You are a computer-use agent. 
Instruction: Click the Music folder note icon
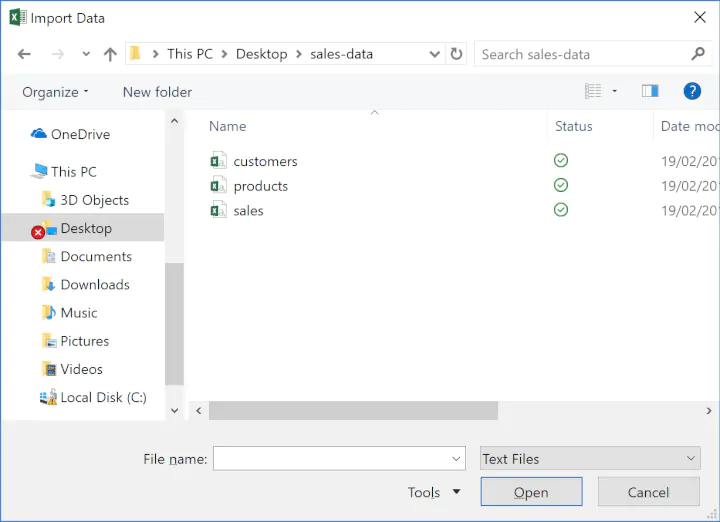[x=49, y=313]
